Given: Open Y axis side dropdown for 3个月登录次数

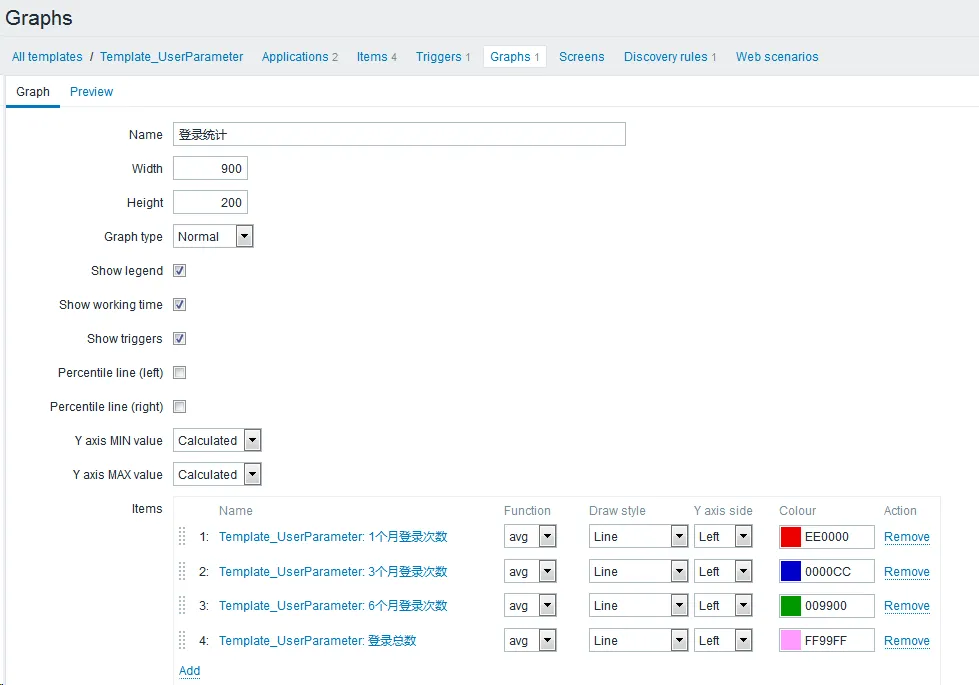Looking at the screenshot, I should click(x=723, y=571).
